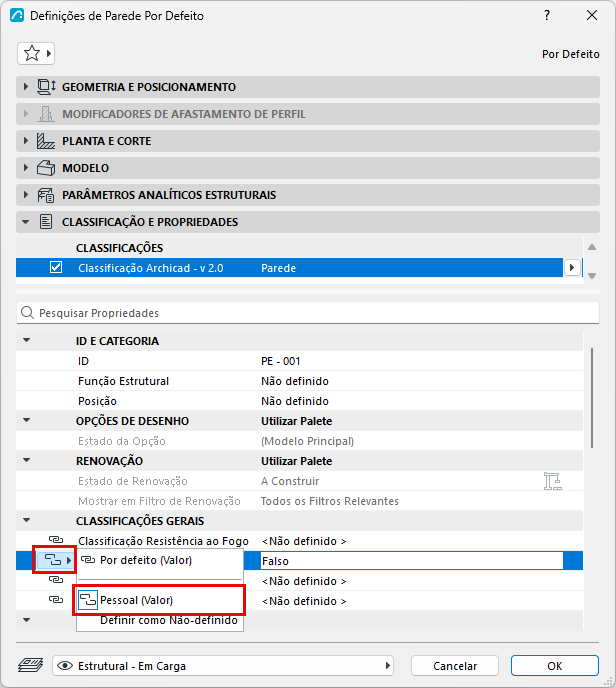Click the Cancelar button
Image resolution: width=616 pixels, height=688 pixels.
coord(455,666)
